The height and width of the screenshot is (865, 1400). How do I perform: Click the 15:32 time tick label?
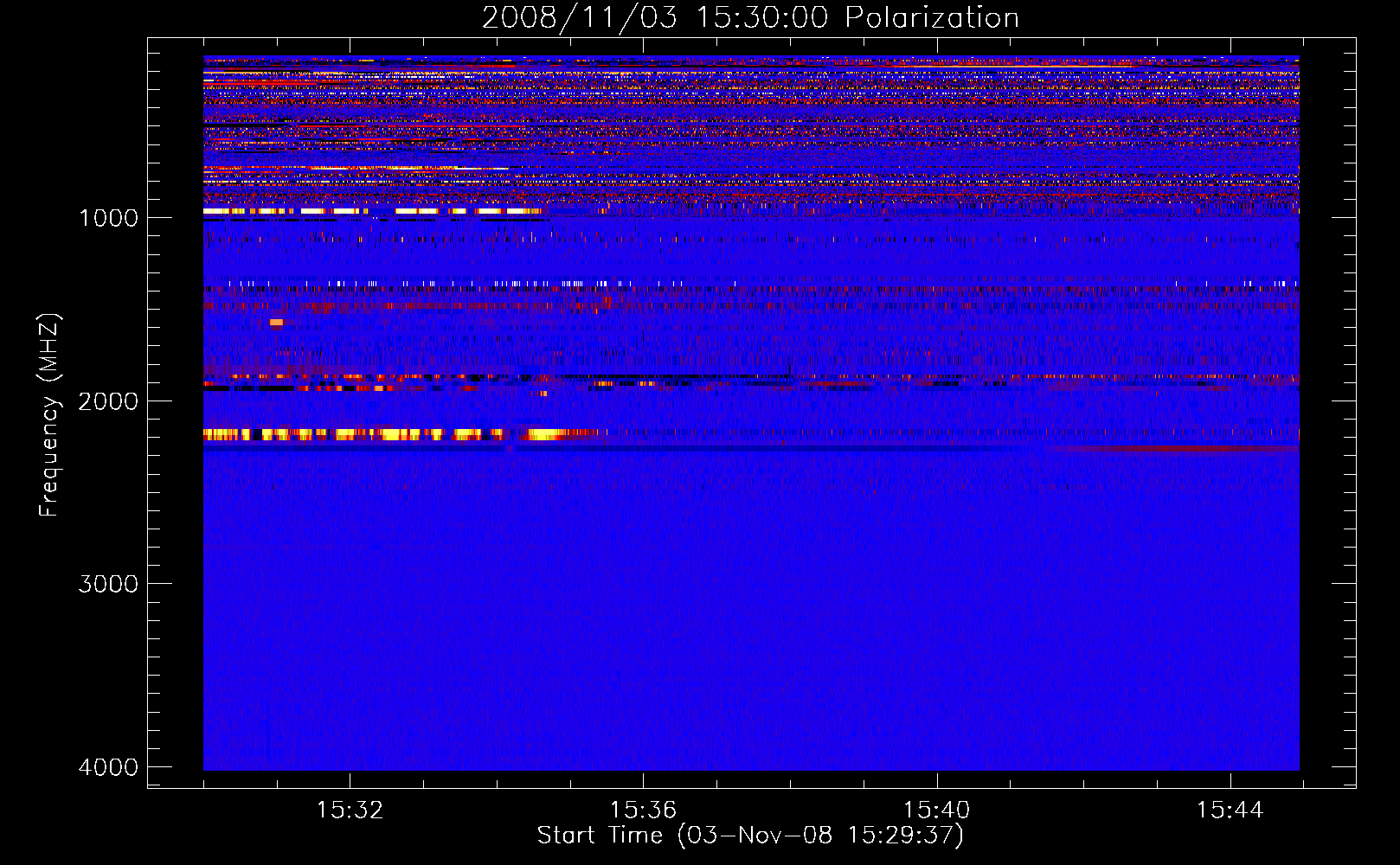[x=350, y=811]
